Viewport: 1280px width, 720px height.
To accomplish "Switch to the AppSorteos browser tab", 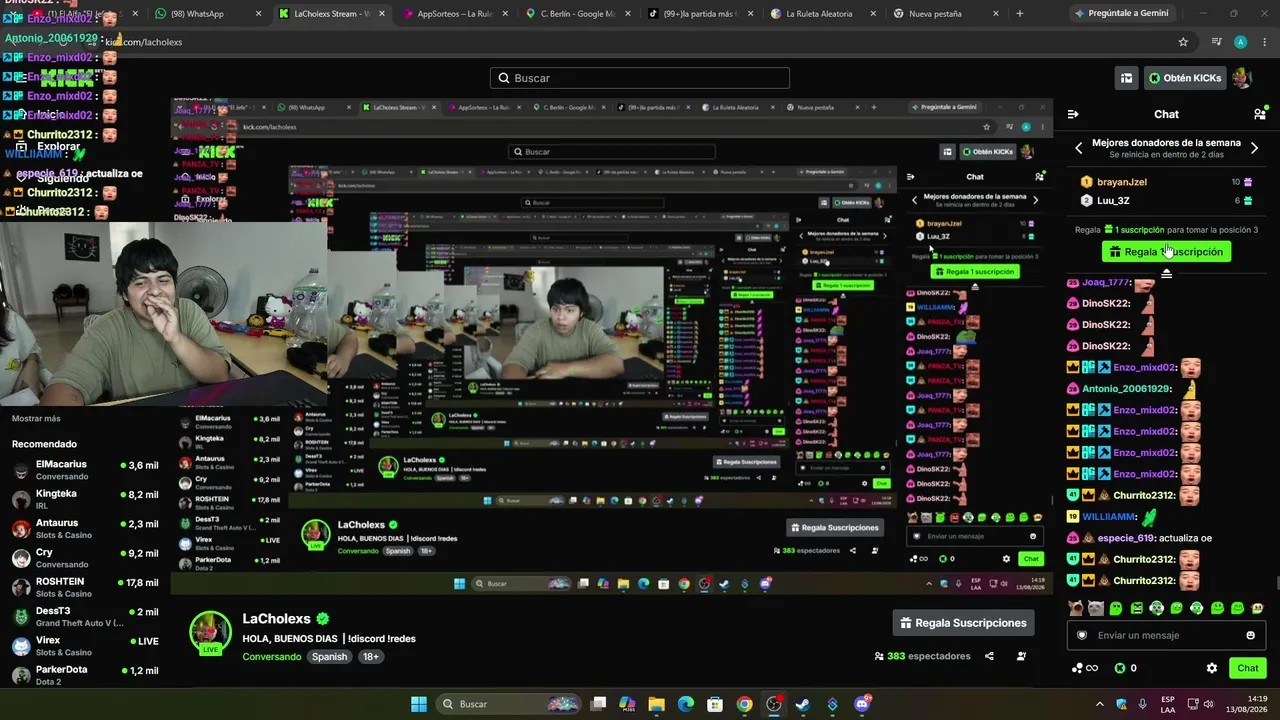I will pos(455,14).
